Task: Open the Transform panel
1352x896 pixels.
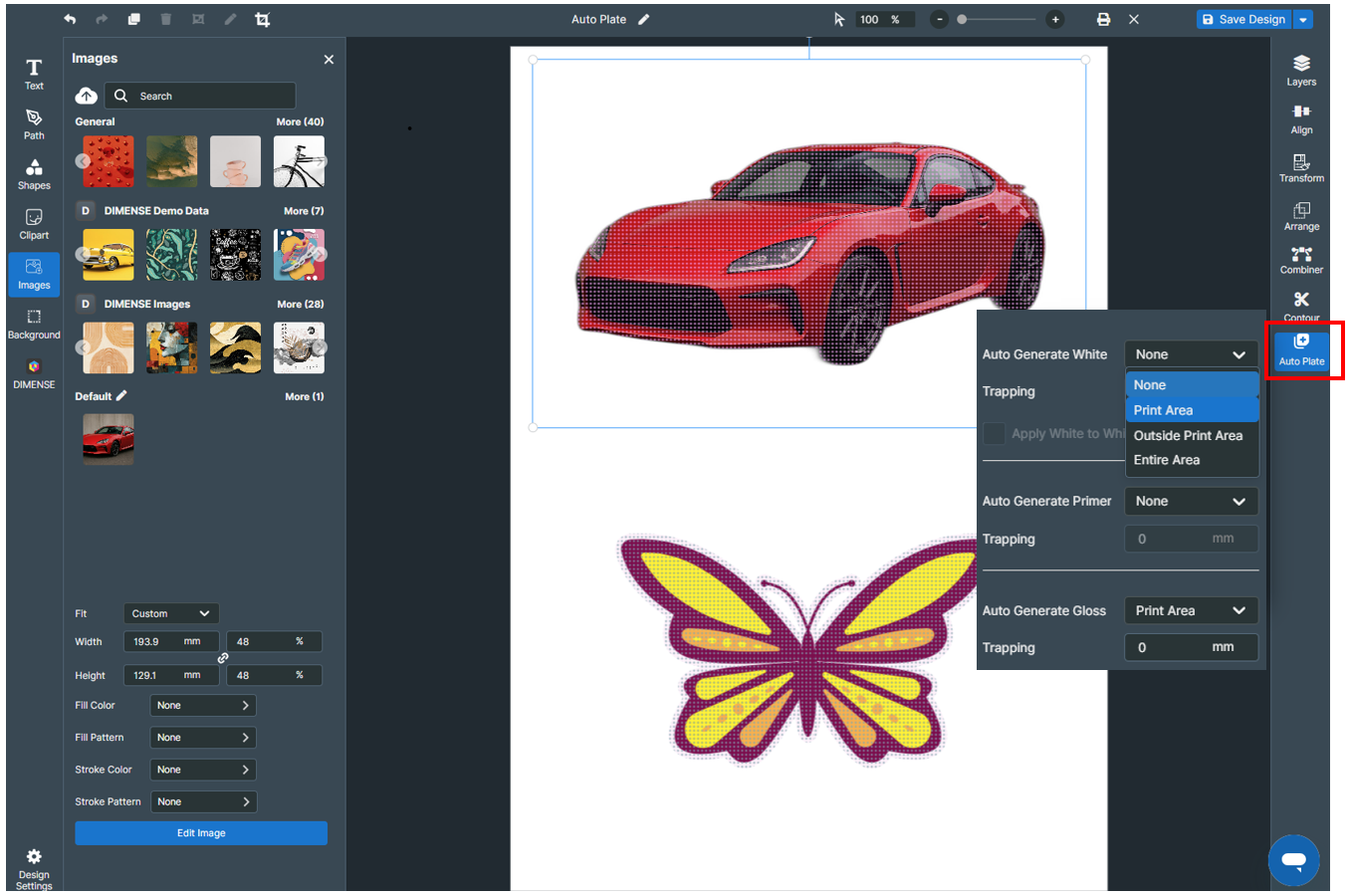Action: pos(1300,167)
